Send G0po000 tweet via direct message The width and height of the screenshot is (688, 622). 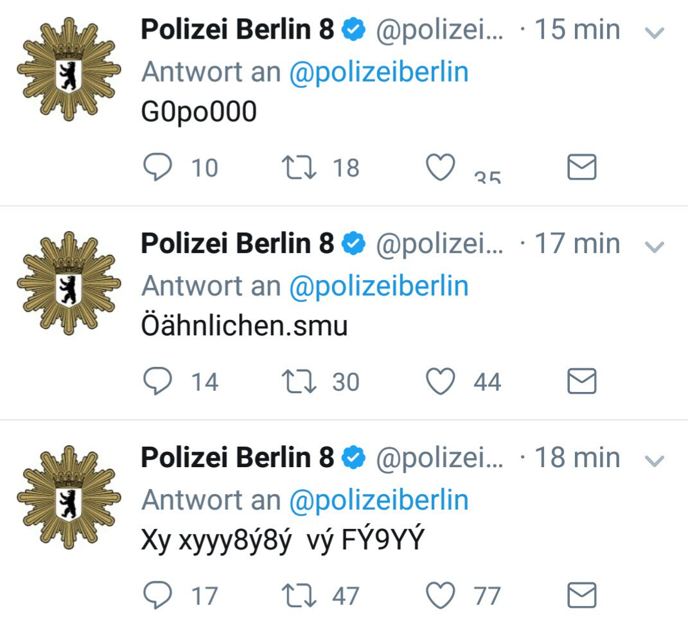(582, 167)
